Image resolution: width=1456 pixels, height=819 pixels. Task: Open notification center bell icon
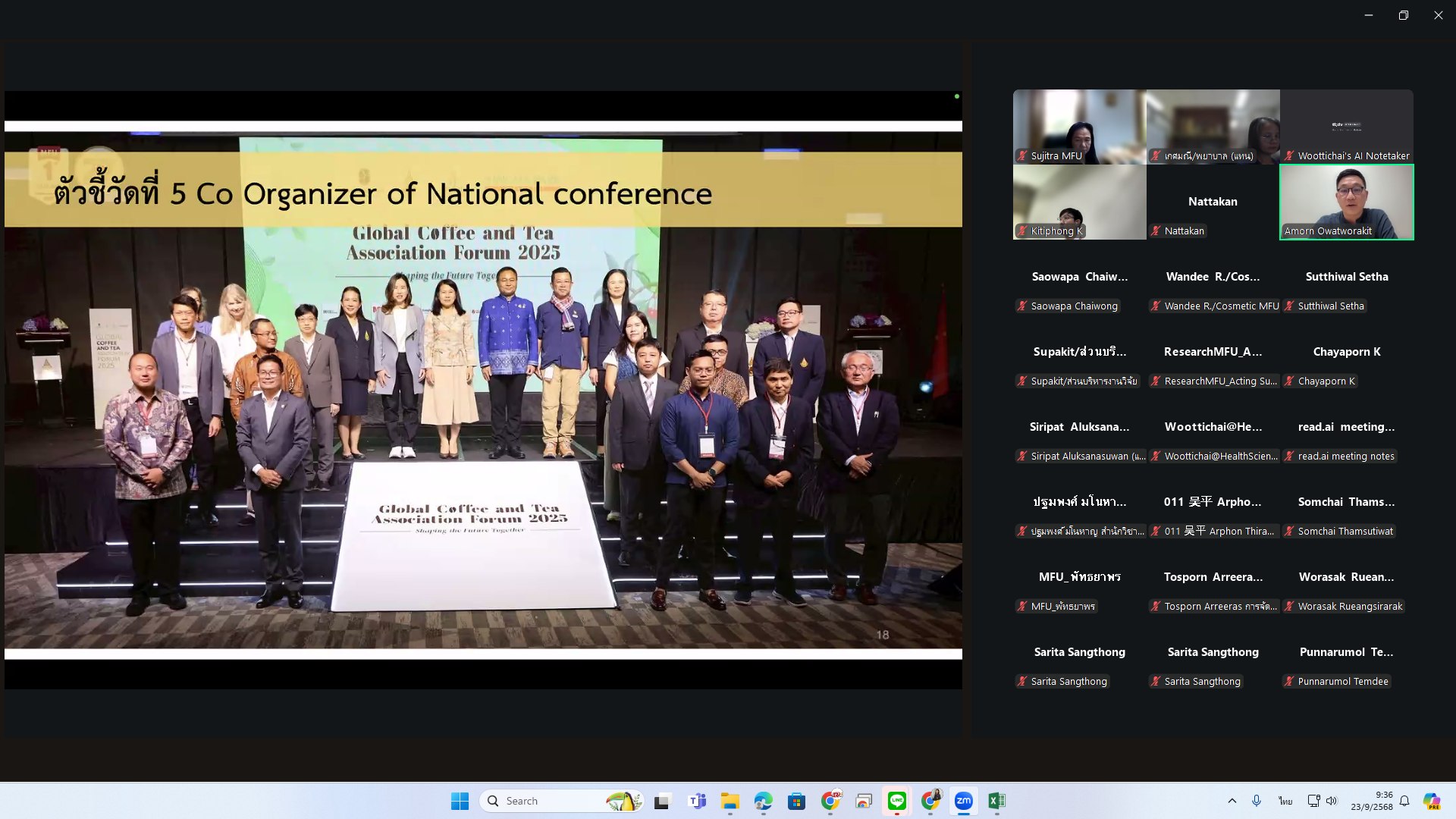(x=1404, y=801)
